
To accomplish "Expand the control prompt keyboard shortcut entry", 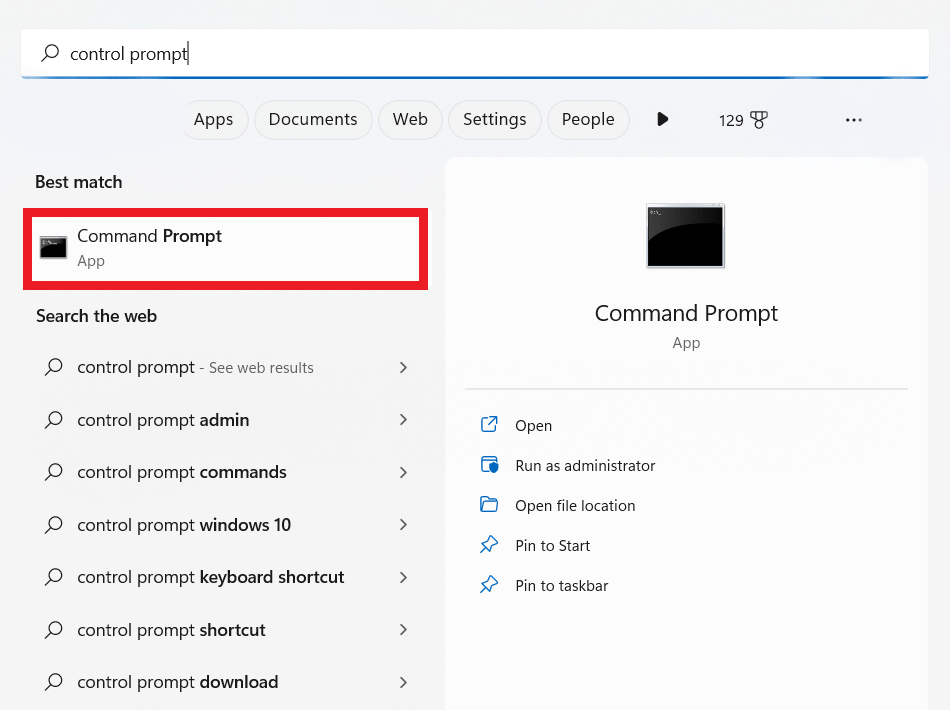I will click(403, 577).
